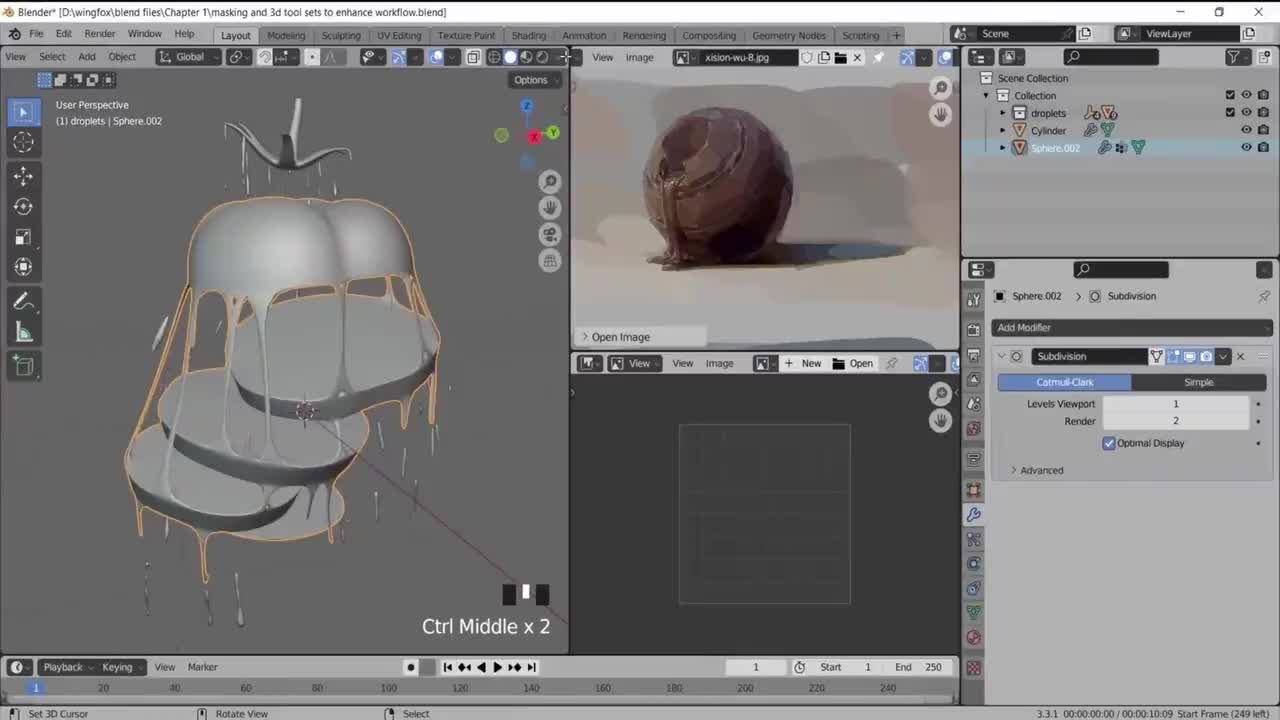Click Open Image button
This screenshot has width=1280, height=720.
[620, 337]
